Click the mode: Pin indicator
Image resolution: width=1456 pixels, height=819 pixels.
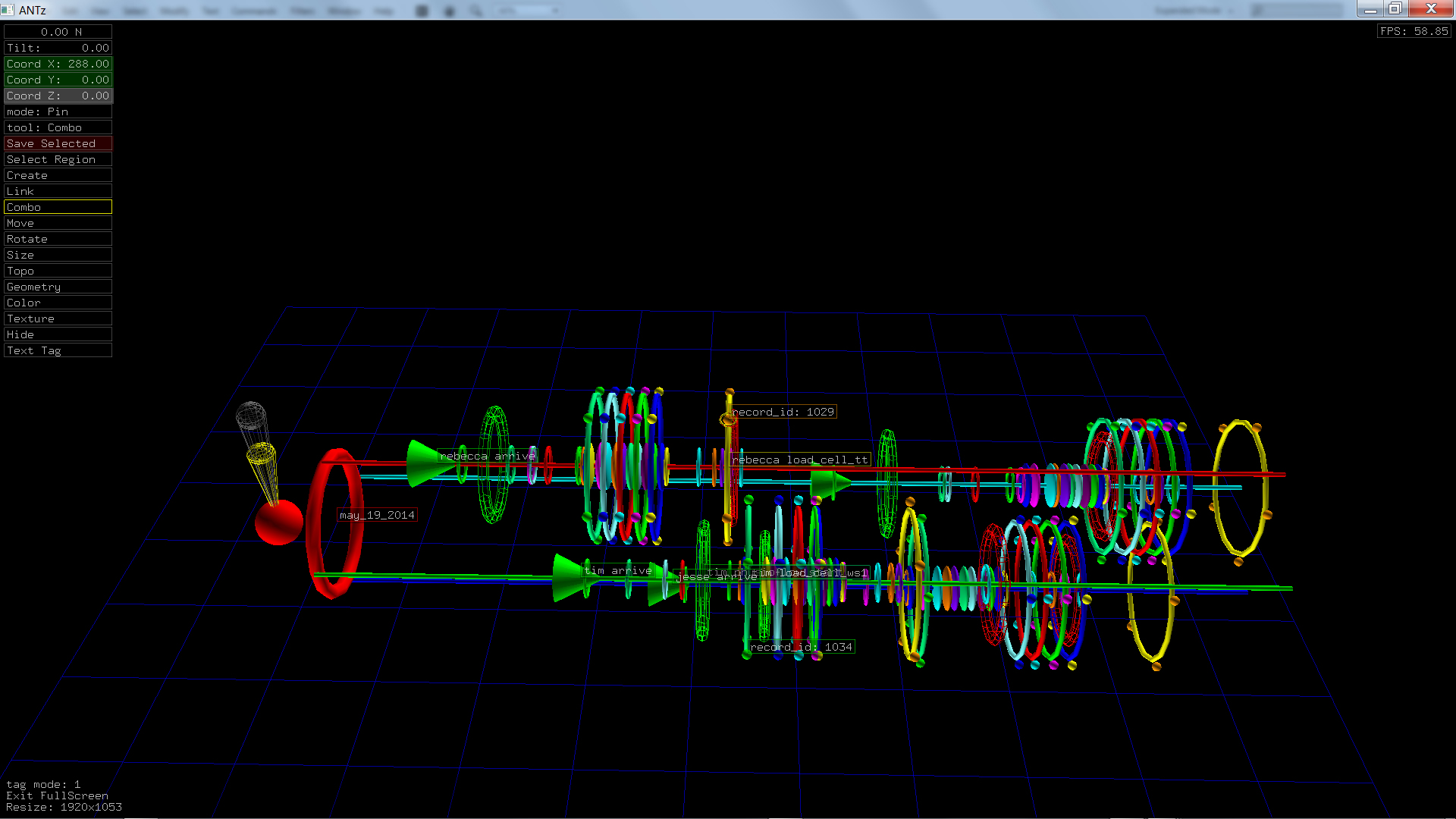pyautogui.click(x=58, y=111)
